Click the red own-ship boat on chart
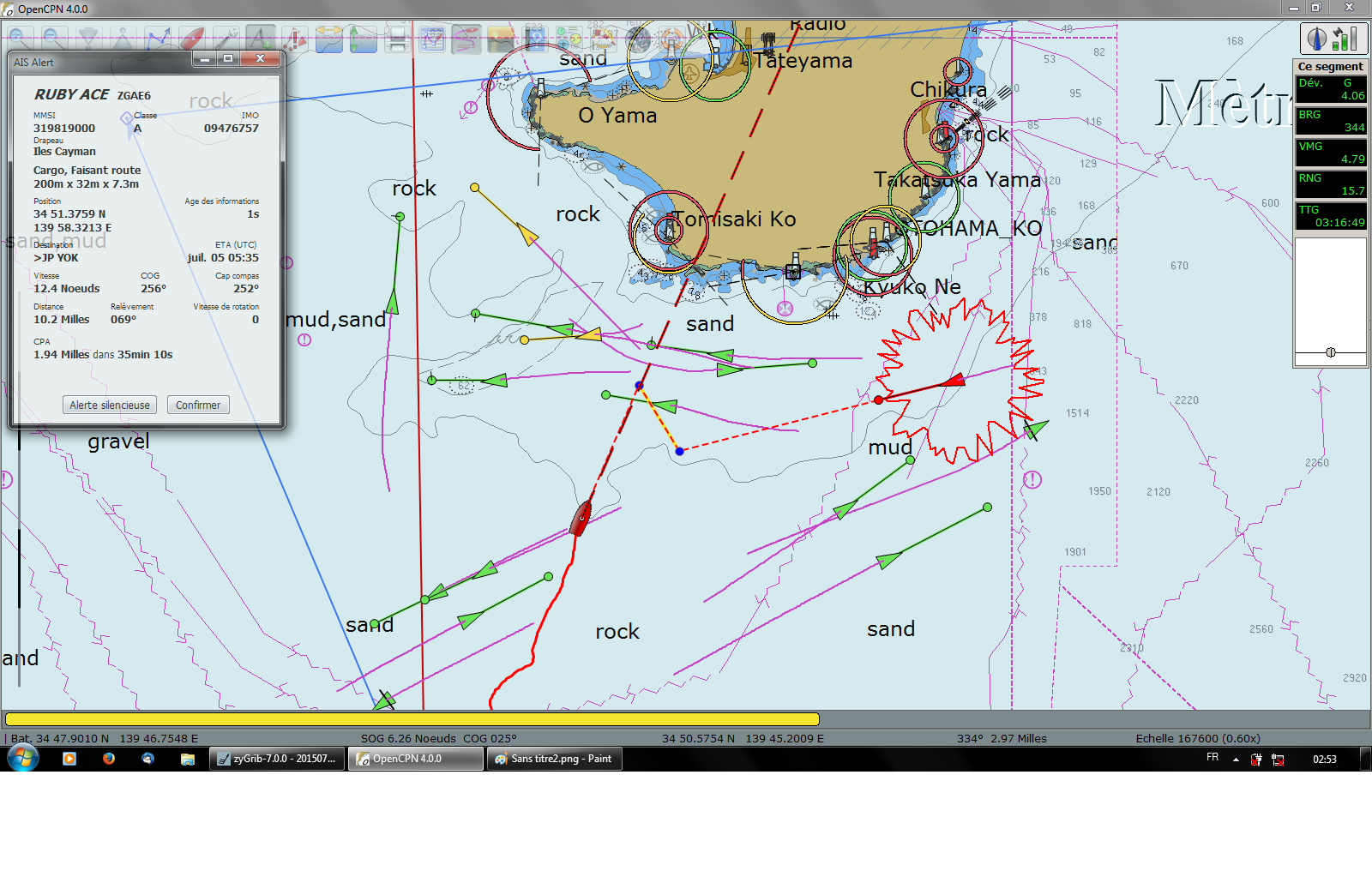The height and width of the screenshot is (889, 1372). pos(581,518)
